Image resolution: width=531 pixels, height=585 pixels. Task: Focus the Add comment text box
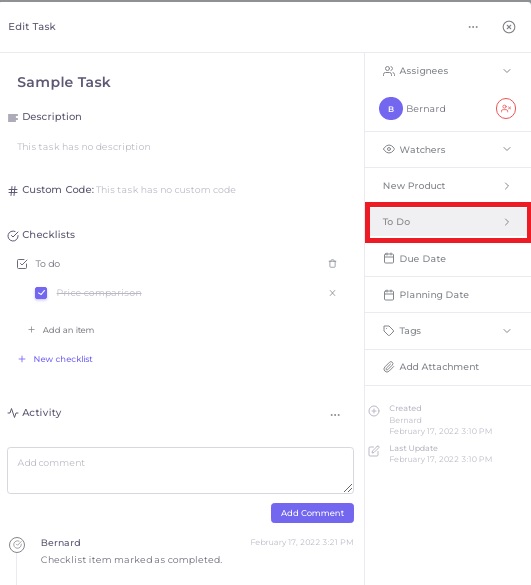click(180, 470)
